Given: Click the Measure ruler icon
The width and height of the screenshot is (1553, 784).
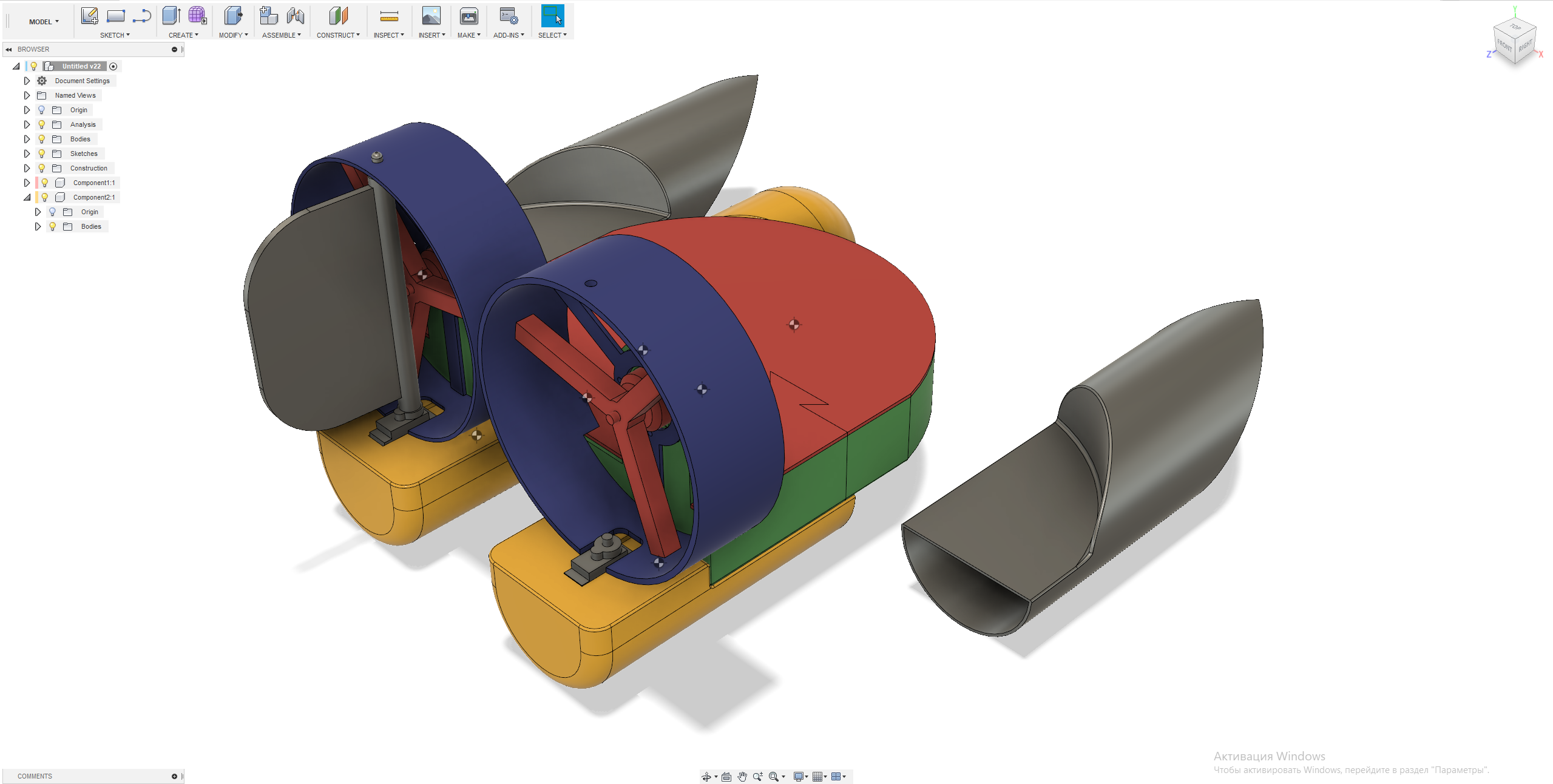Looking at the screenshot, I should pyautogui.click(x=389, y=16).
